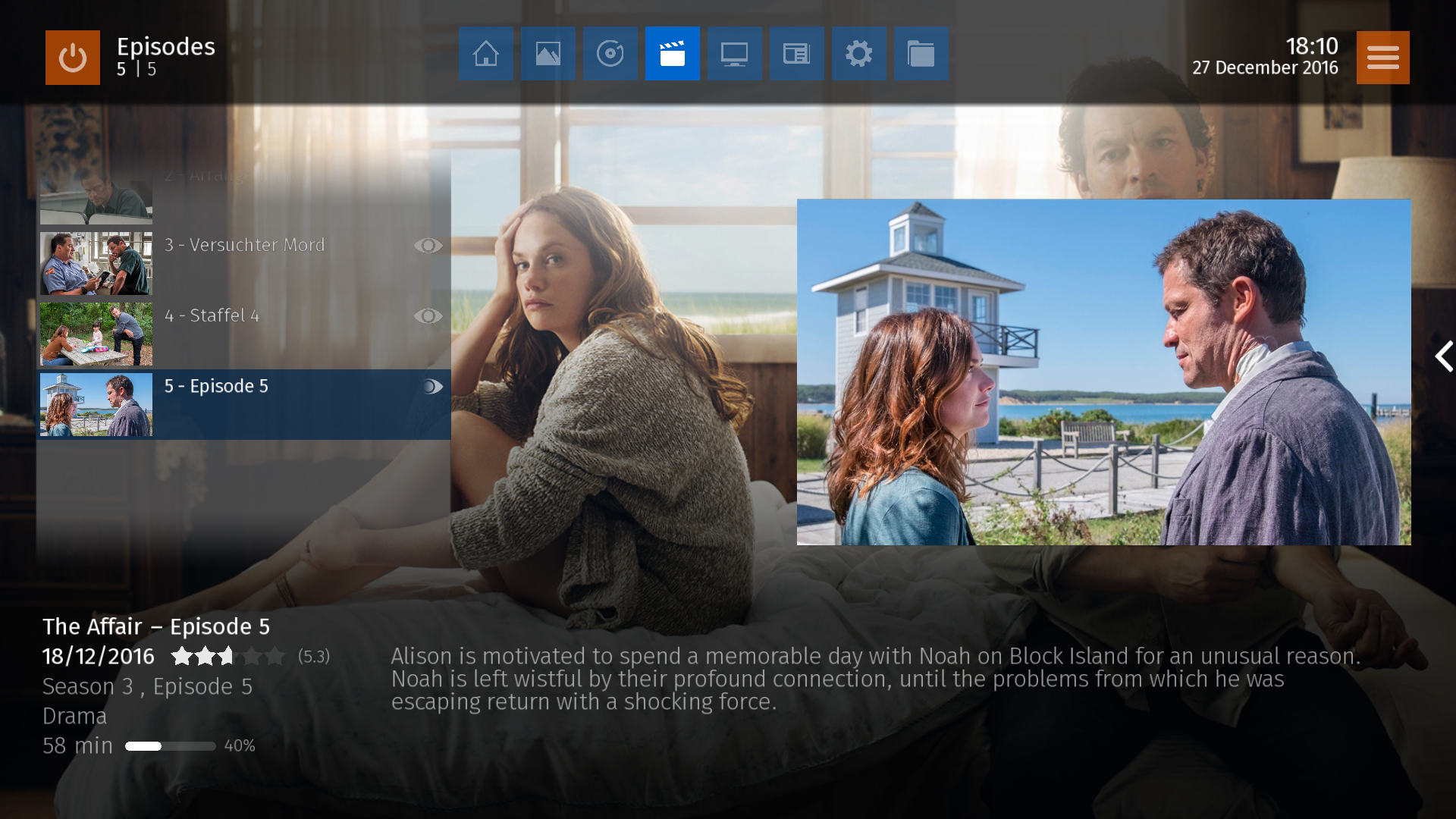Image resolution: width=1456 pixels, height=819 pixels.
Task: Click thumbnail of Episode 5 in list
Action: click(x=96, y=404)
